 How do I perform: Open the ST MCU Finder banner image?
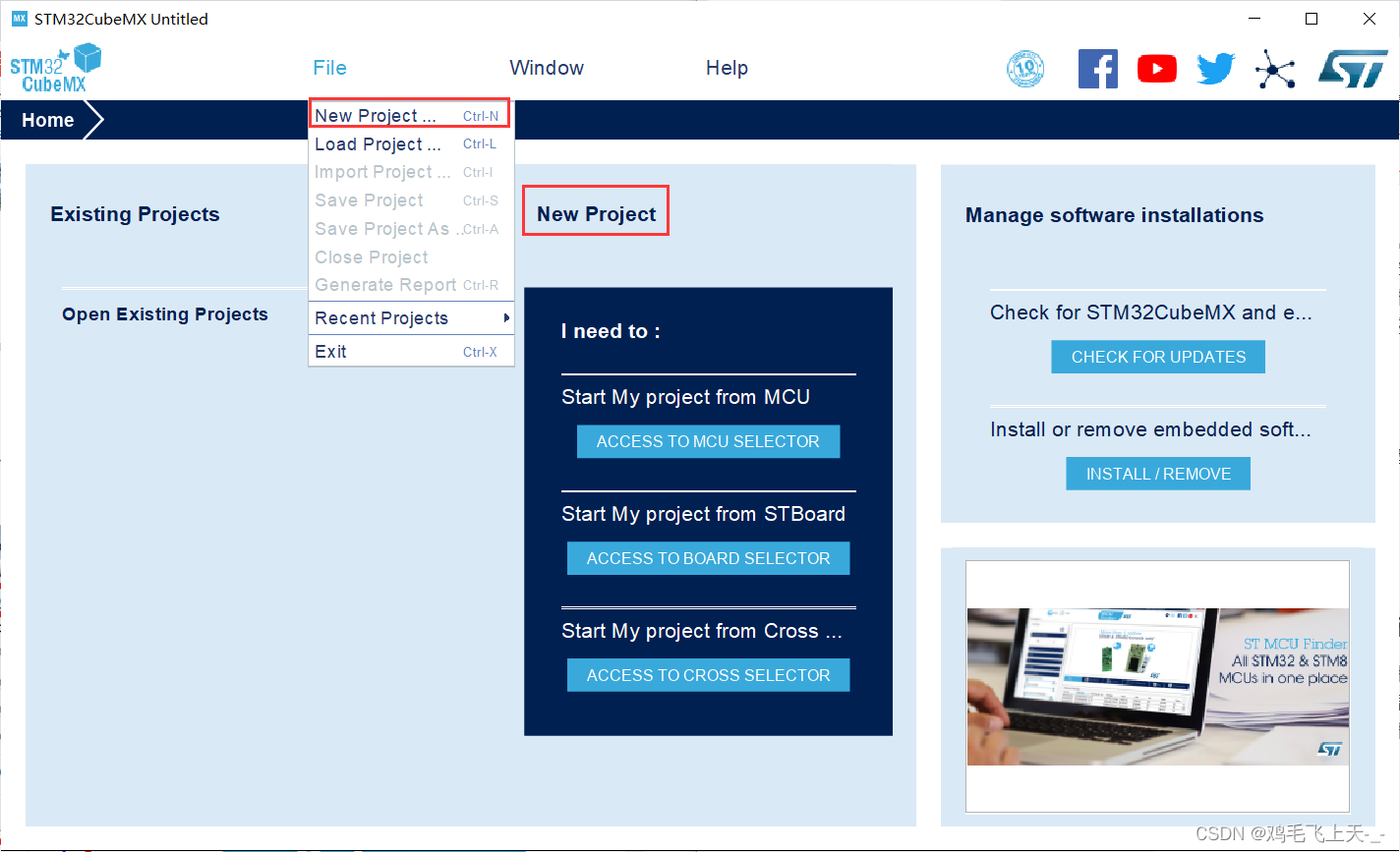coord(1157,687)
